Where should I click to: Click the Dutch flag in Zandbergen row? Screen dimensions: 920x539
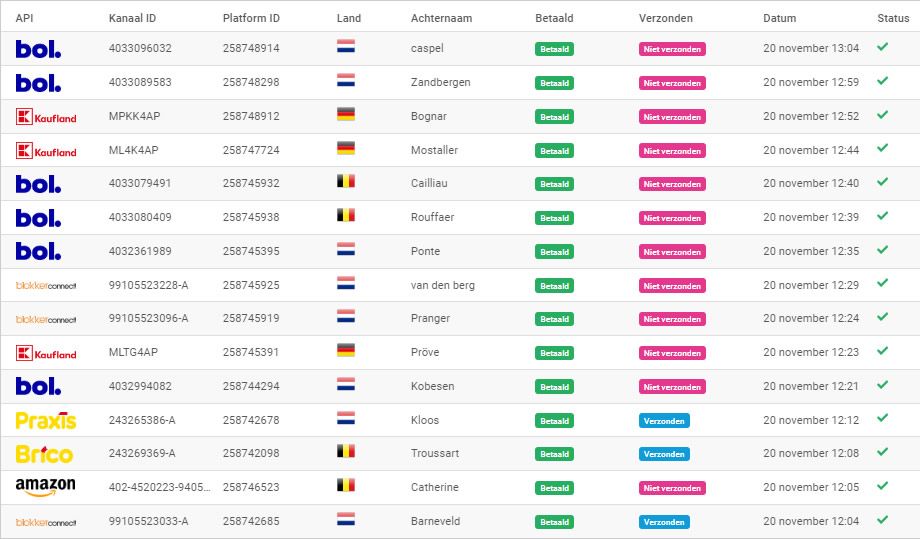(x=346, y=80)
